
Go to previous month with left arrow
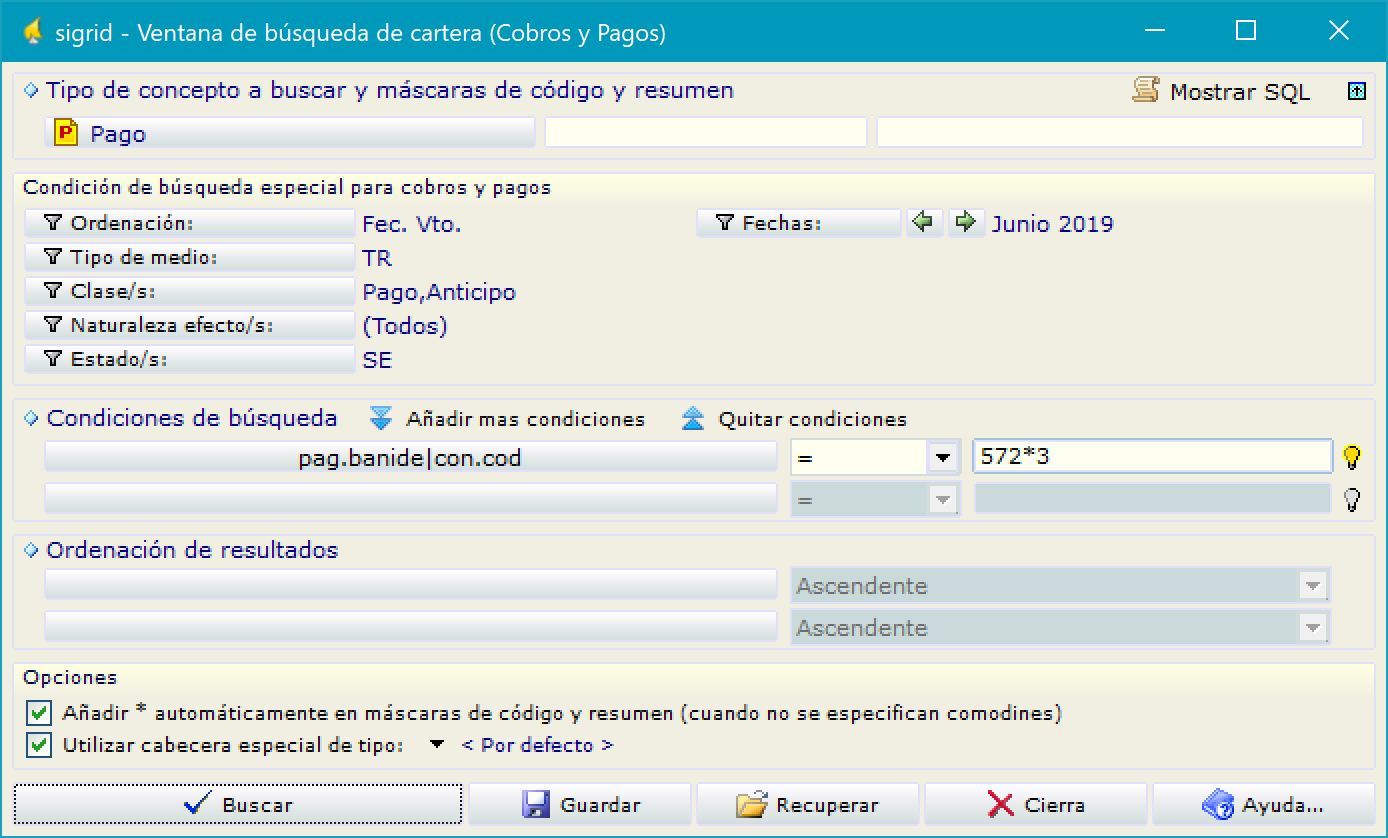(925, 223)
